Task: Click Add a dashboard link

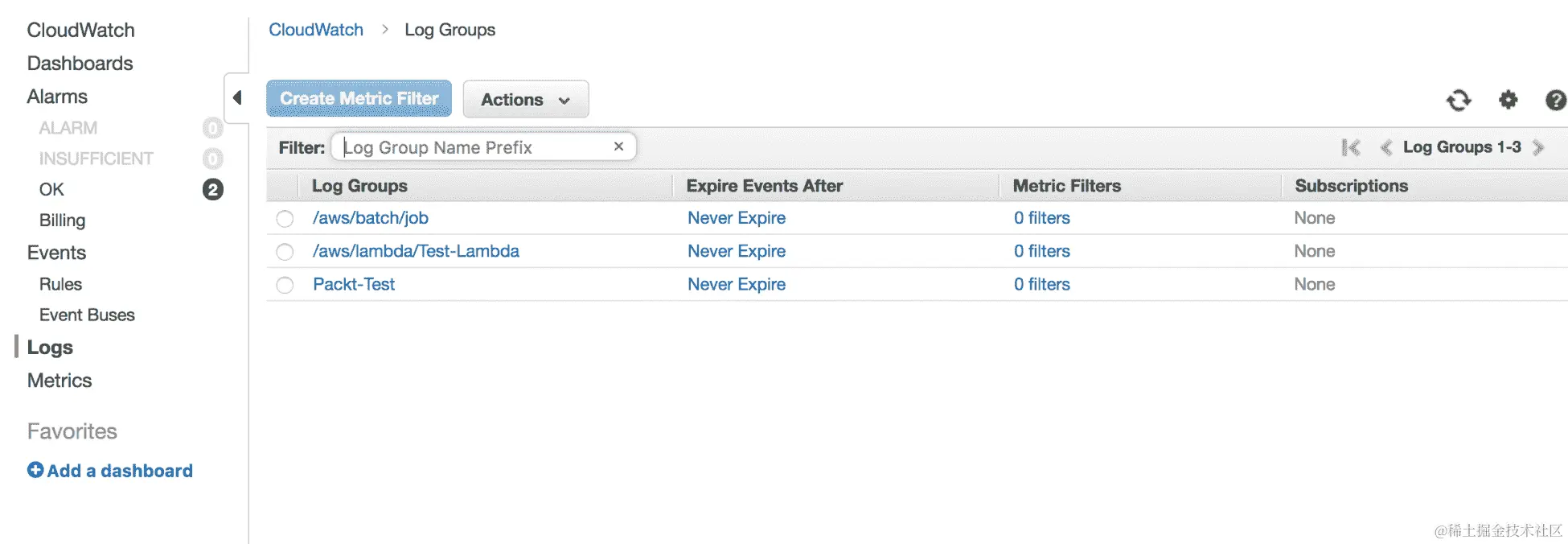Action: point(110,471)
